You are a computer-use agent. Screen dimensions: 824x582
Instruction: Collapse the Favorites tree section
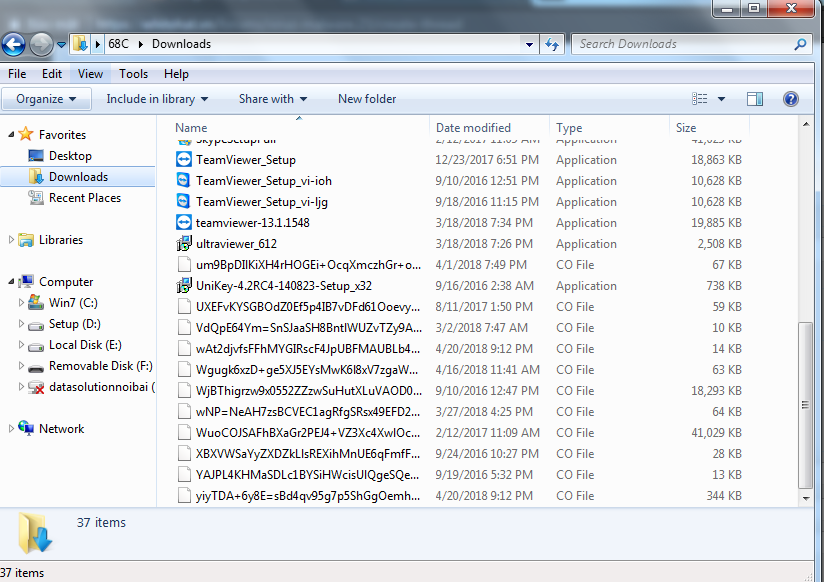tap(11, 135)
